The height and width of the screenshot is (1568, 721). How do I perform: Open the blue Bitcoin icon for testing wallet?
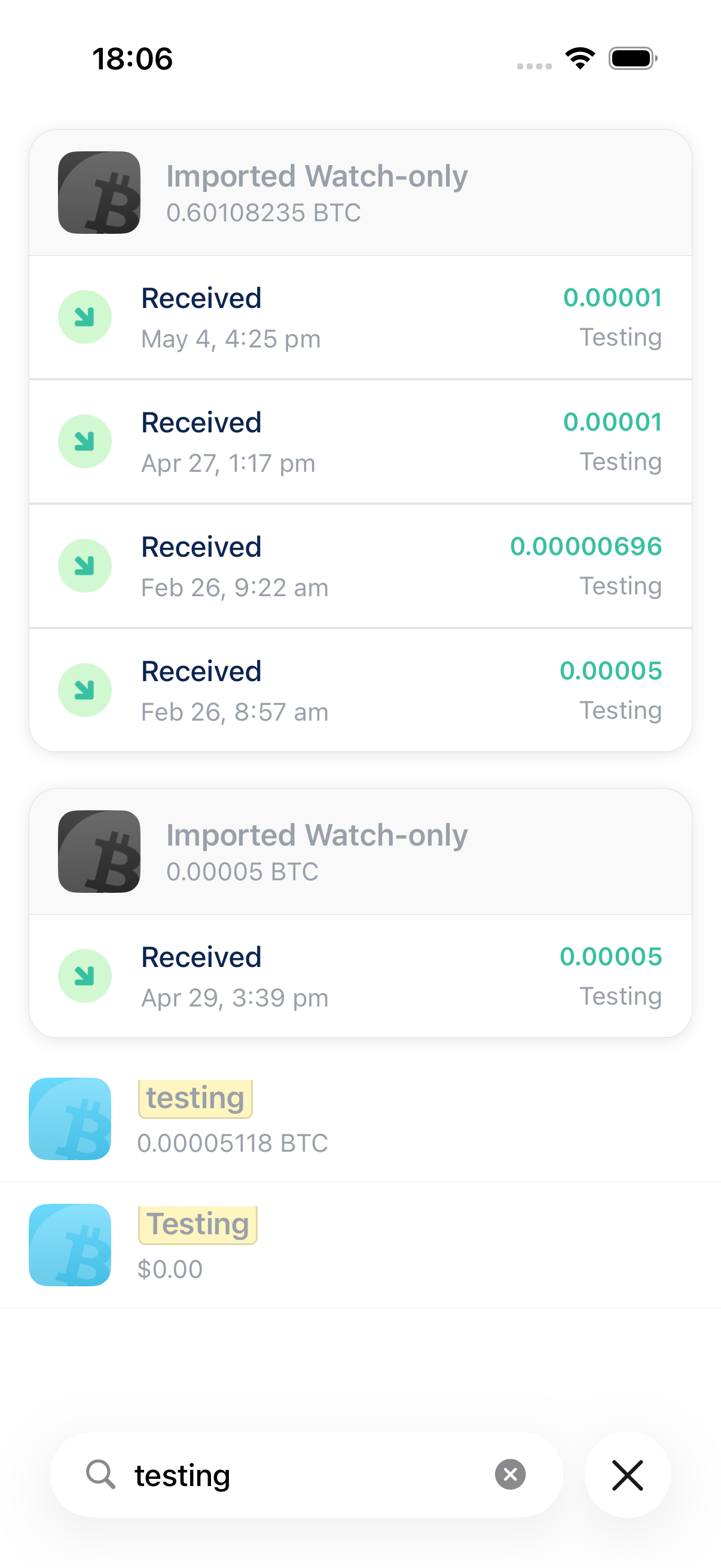click(70, 1119)
